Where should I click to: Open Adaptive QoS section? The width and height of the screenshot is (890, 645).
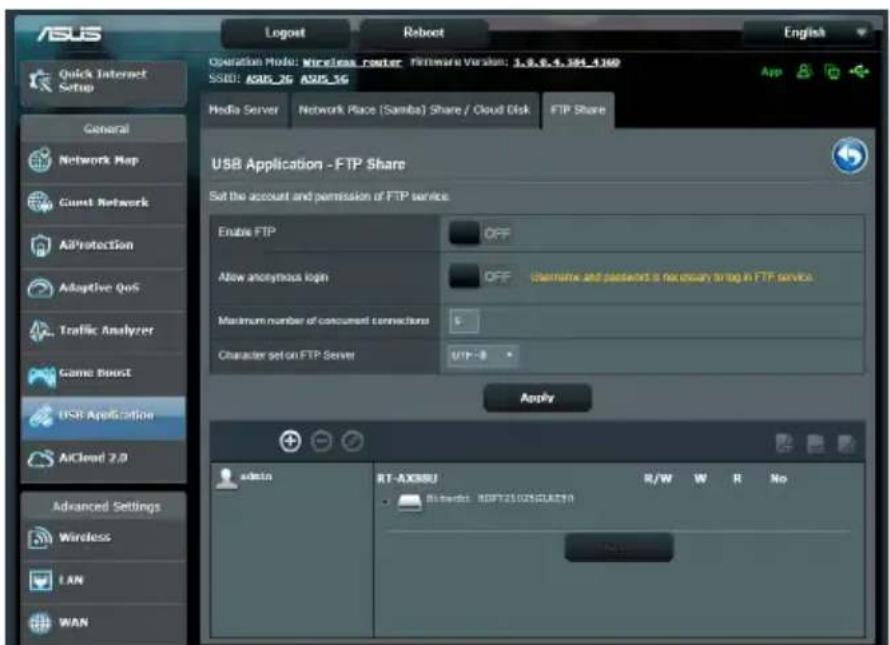[x=103, y=288]
